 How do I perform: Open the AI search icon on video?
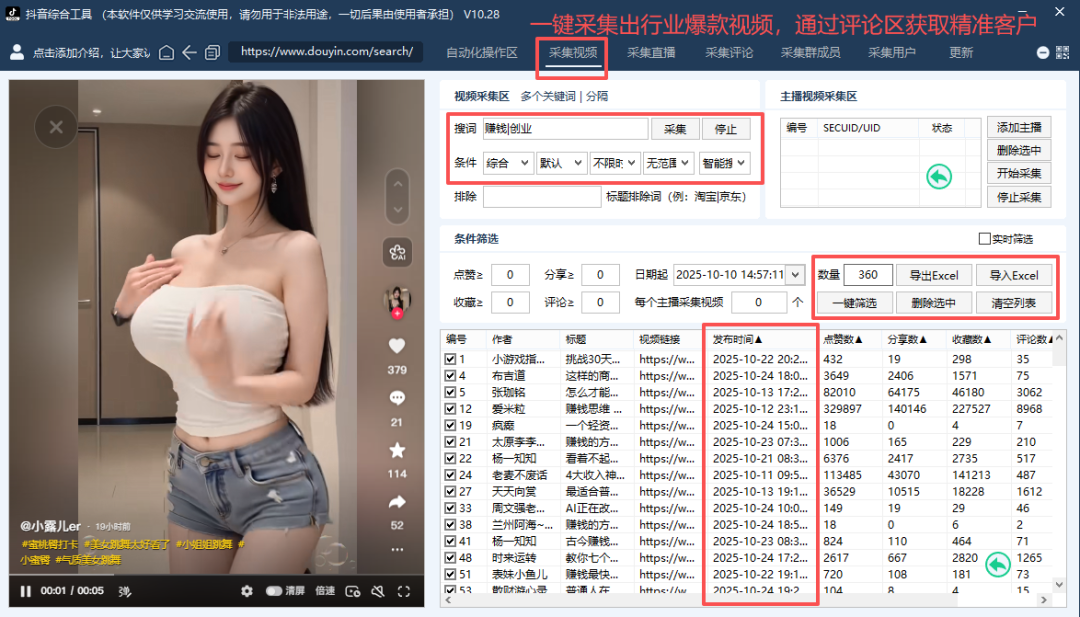397,253
